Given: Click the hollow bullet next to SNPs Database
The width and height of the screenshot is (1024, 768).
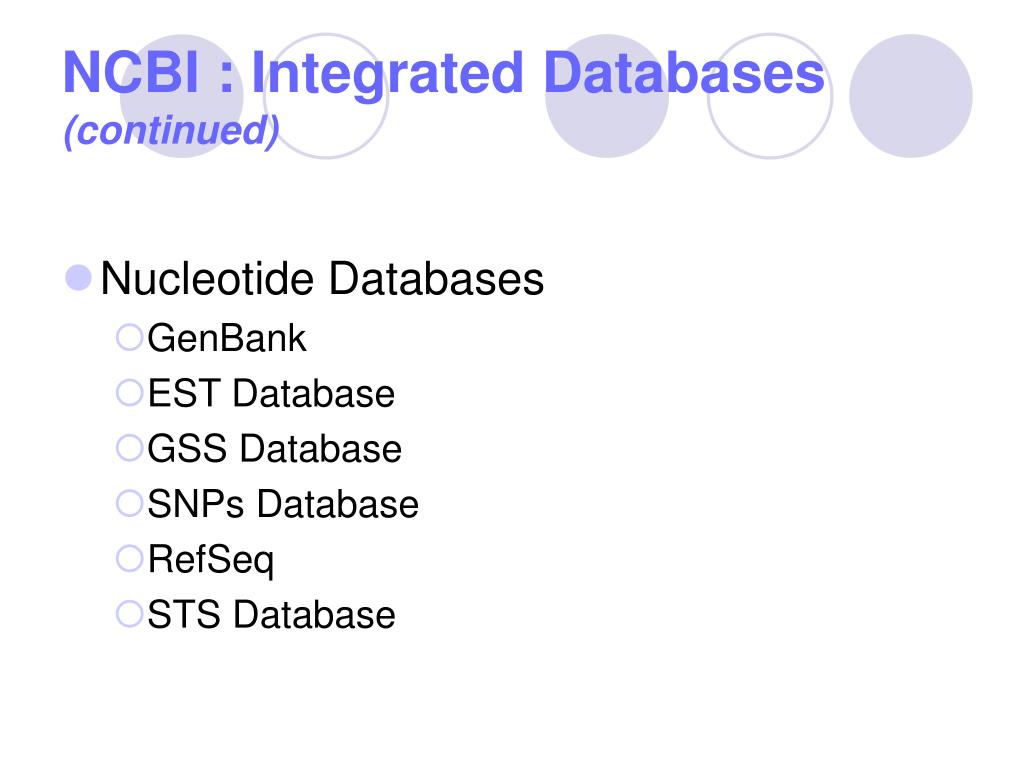Looking at the screenshot, I should tap(129, 504).
